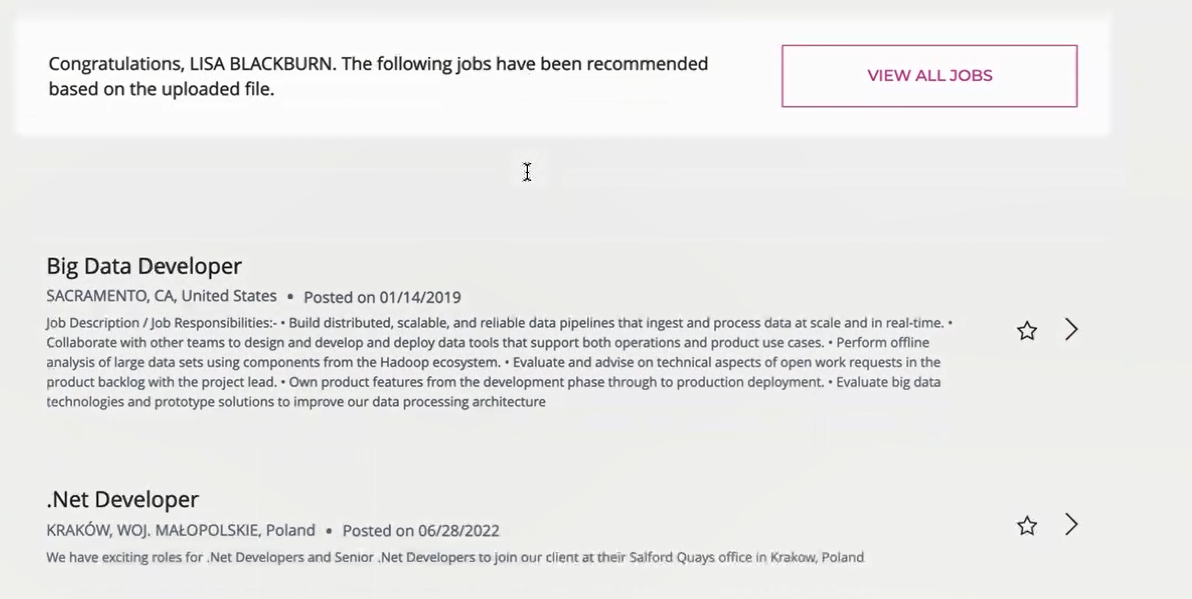1192x599 pixels.
Task: Open the .Net Developer job title
Action: coord(122,499)
